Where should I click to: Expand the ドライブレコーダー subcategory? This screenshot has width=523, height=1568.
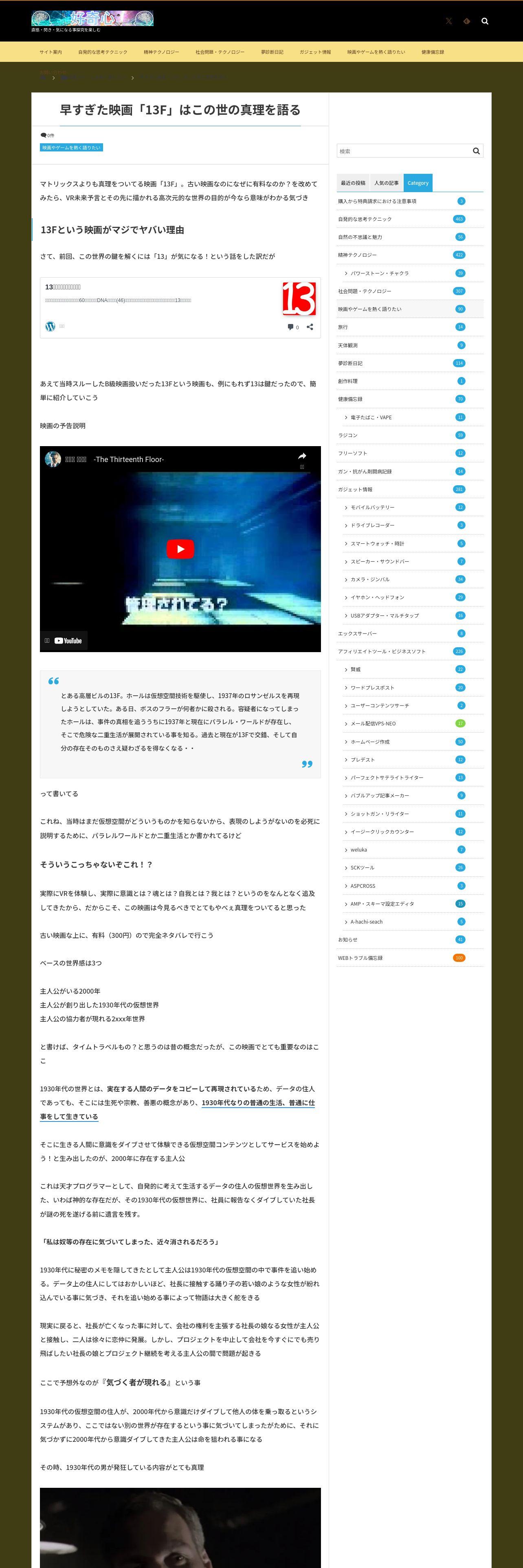tap(373, 525)
